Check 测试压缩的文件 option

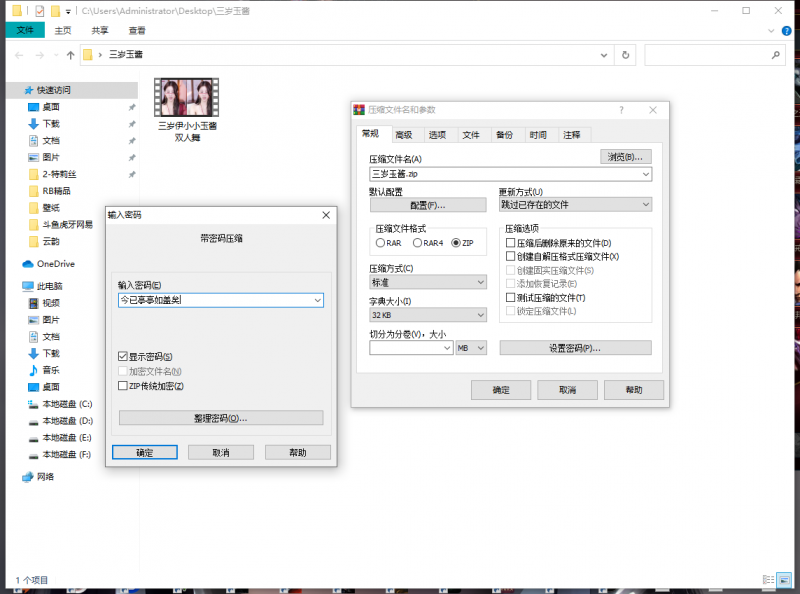click(513, 298)
